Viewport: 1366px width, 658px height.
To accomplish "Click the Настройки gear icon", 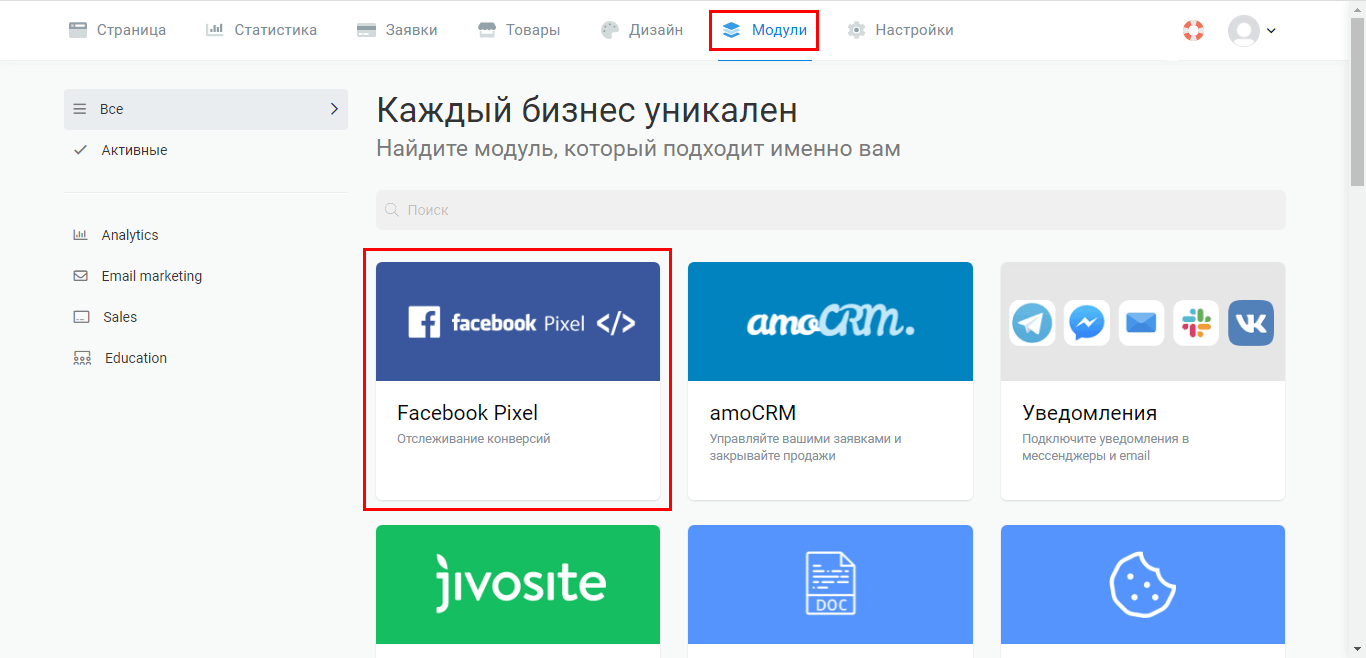I will pyautogui.click(x=856, y=30).
